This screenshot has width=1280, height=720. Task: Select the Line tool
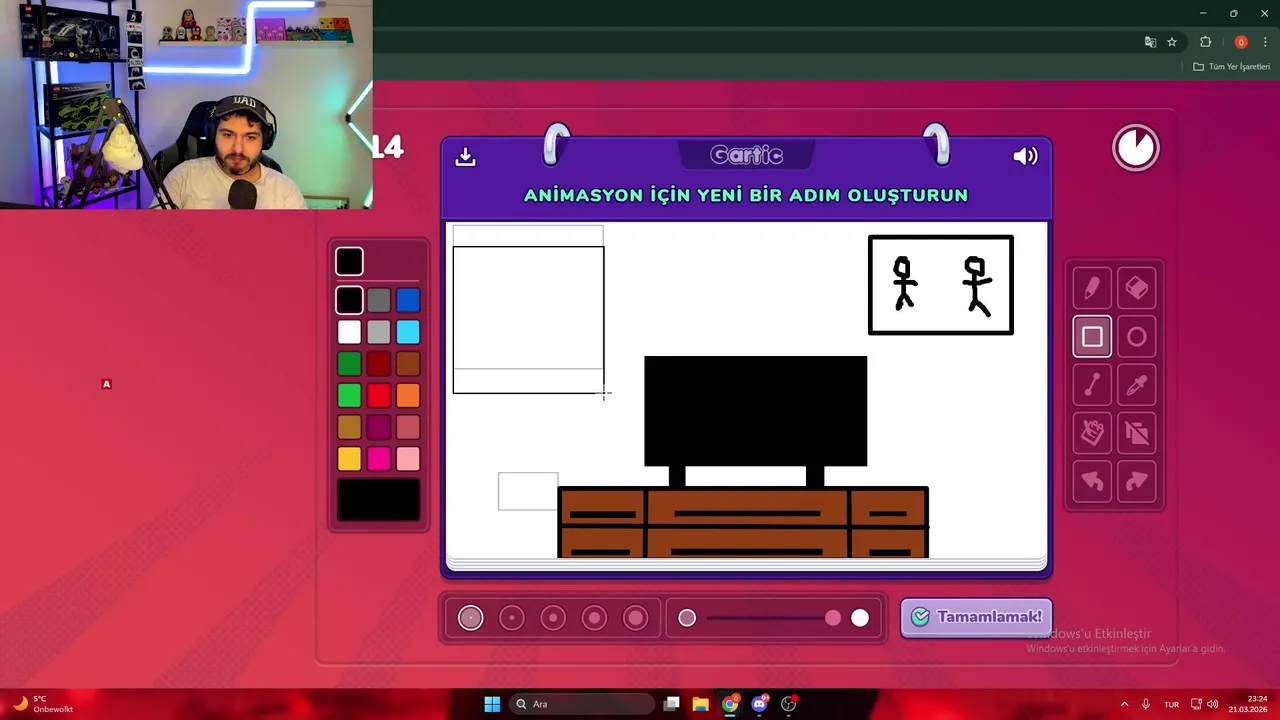[x=1092, y=385]
